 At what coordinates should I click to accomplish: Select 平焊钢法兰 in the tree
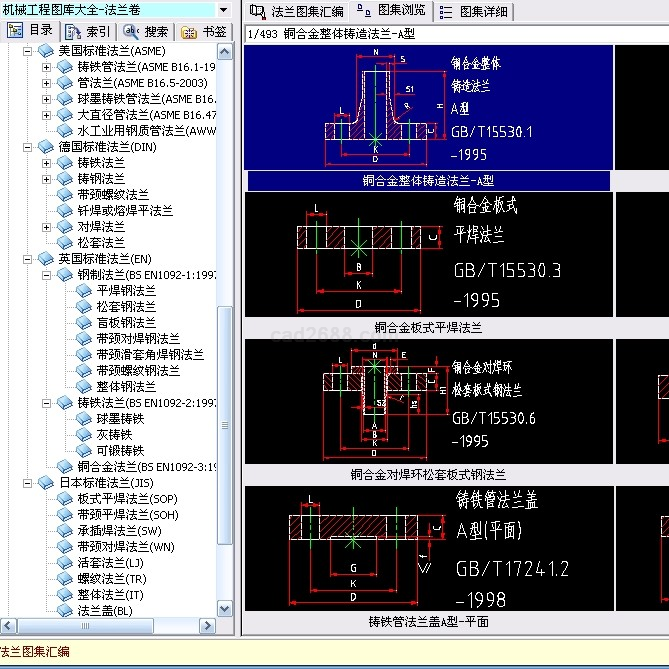pos(126,291)
